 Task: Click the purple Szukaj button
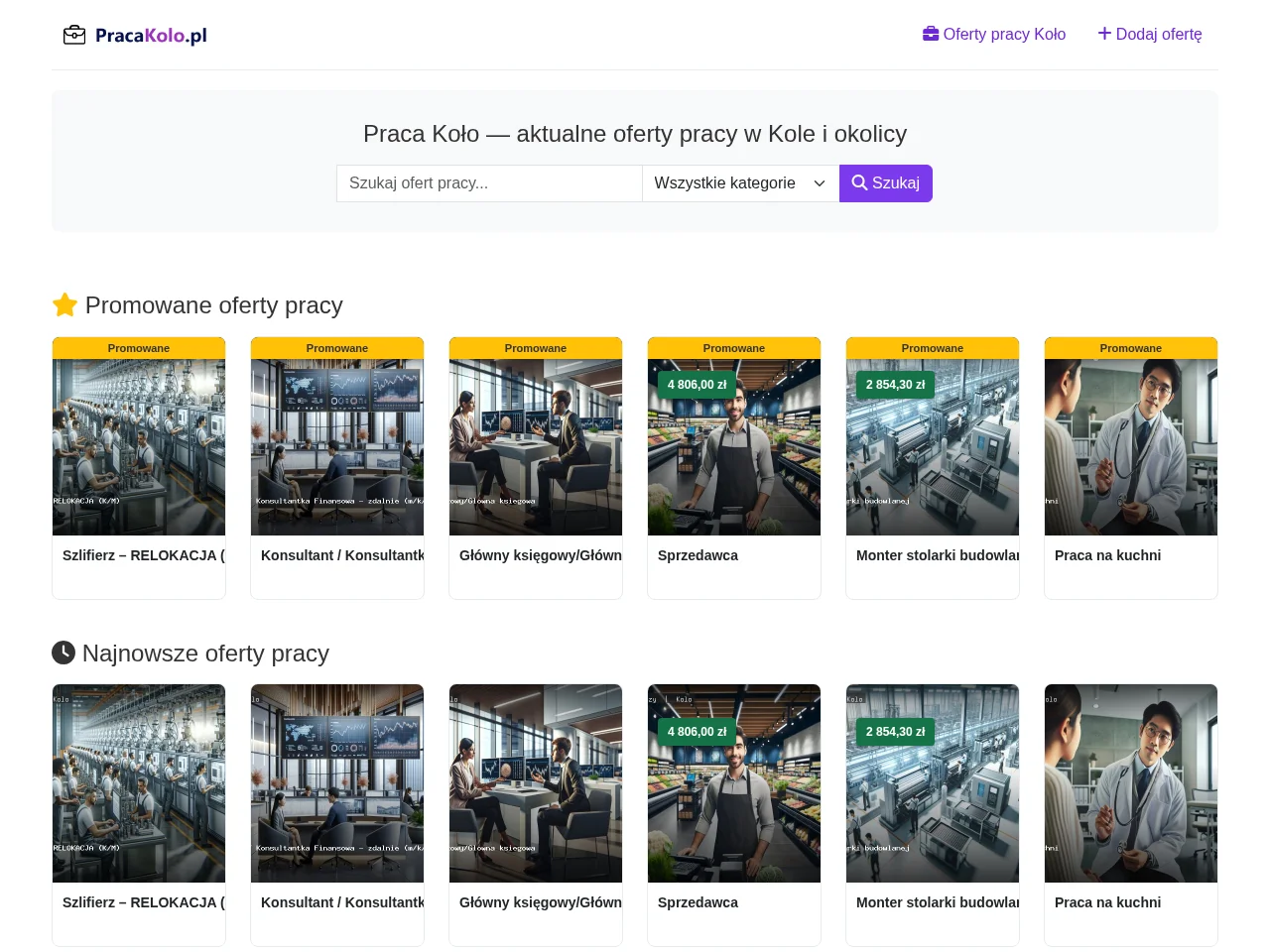(x=886, y=183)
